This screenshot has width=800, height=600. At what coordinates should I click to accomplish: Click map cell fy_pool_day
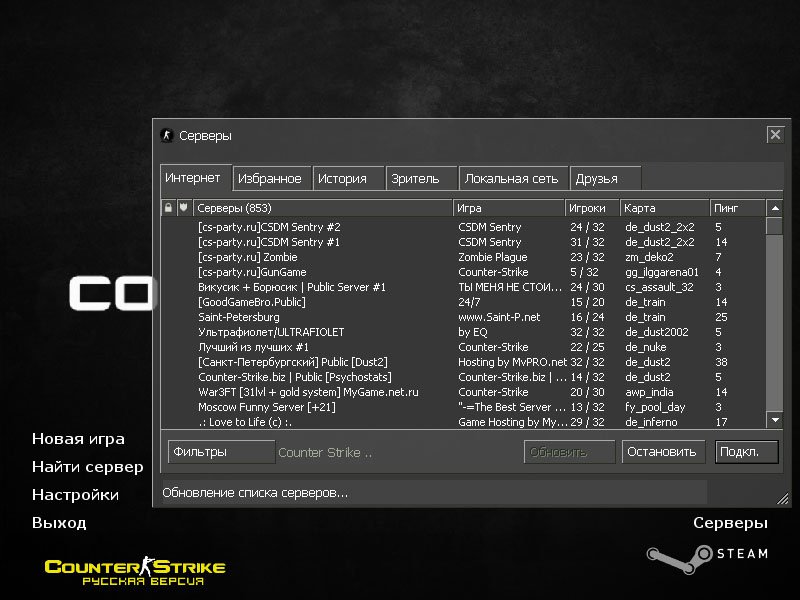point(655,408)
